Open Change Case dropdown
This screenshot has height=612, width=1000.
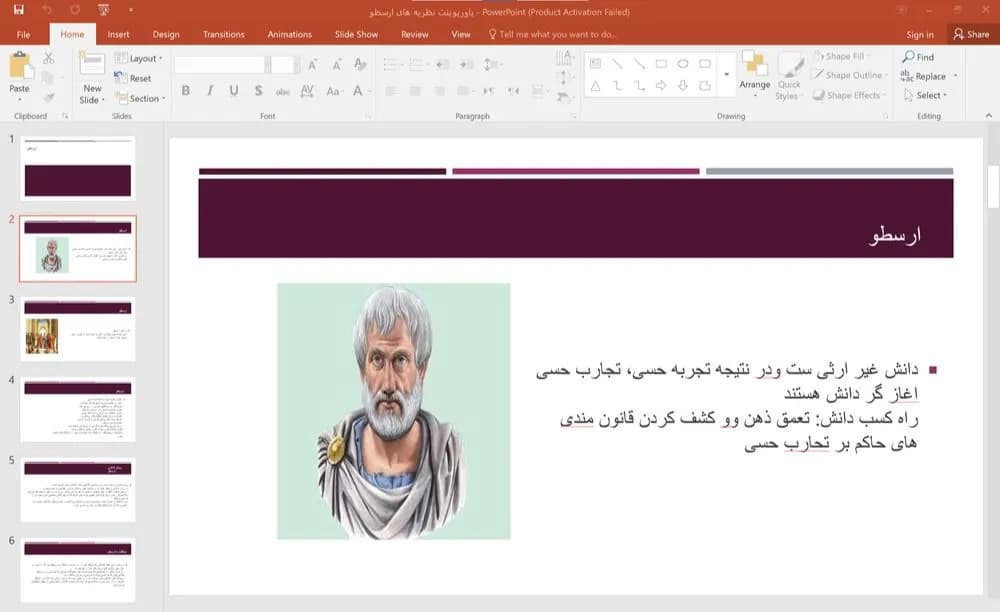point(334,91)
